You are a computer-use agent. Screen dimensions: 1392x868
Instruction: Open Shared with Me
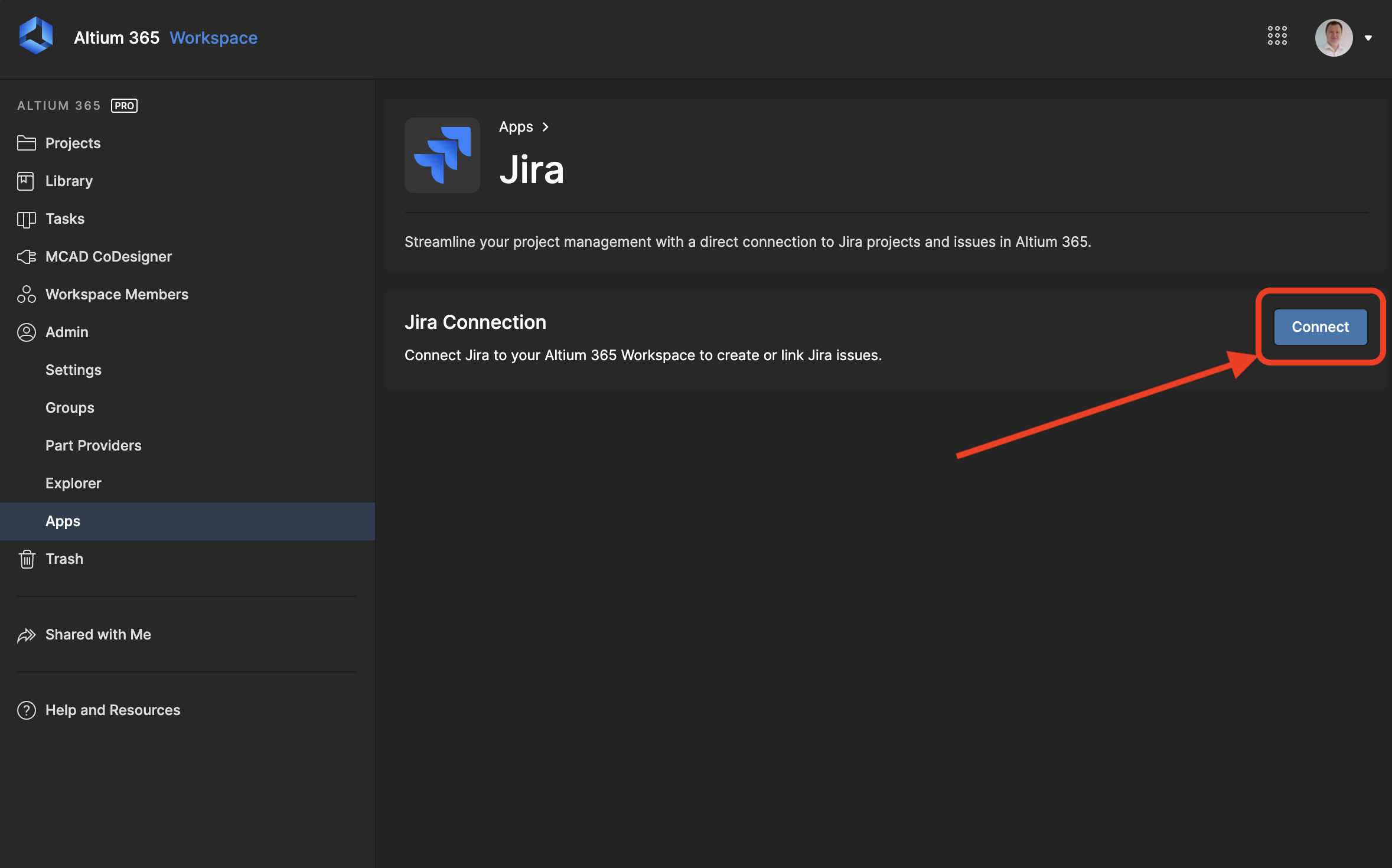click(x=187, y=634)
